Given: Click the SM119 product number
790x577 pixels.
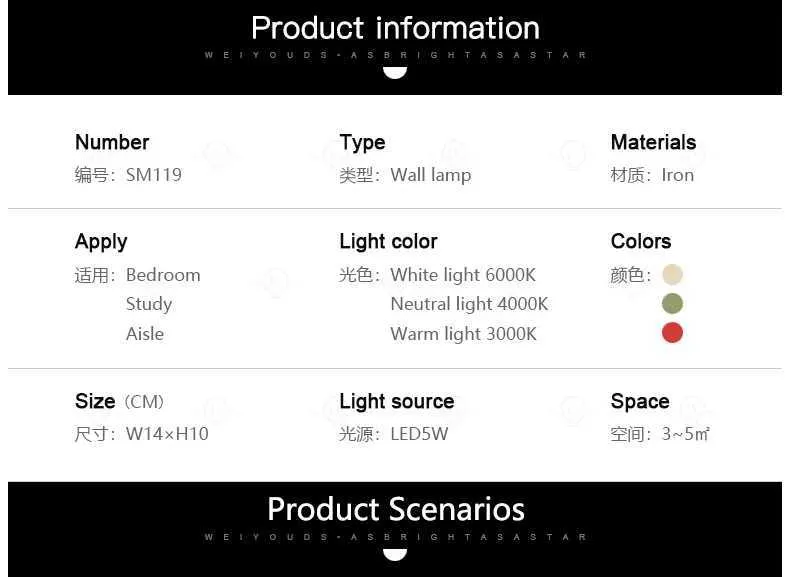Looking at the screenshot, I should [x=154, y=175].
